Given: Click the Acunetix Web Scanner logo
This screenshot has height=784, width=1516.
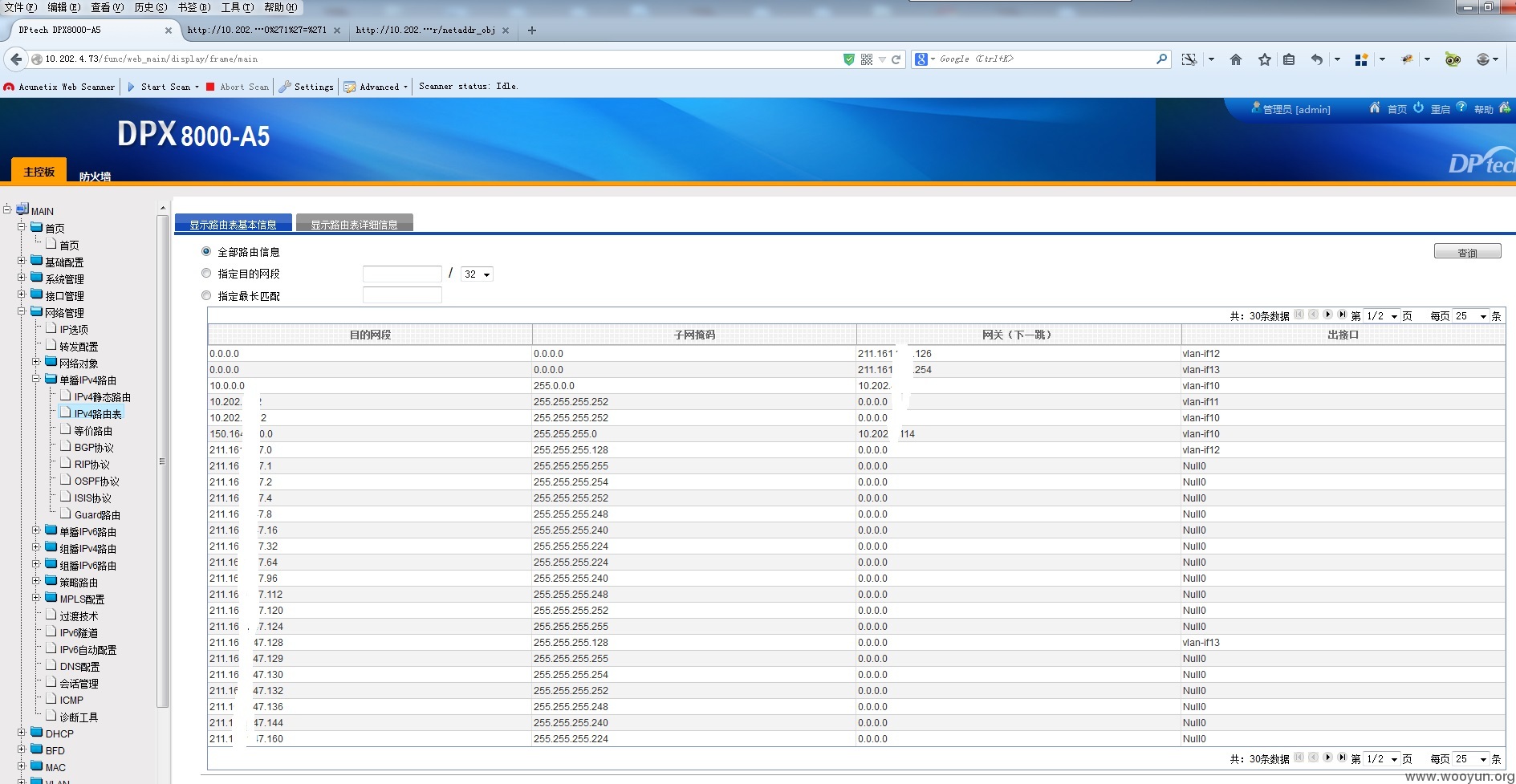Looking at the screenshot, I should (9, 87).
